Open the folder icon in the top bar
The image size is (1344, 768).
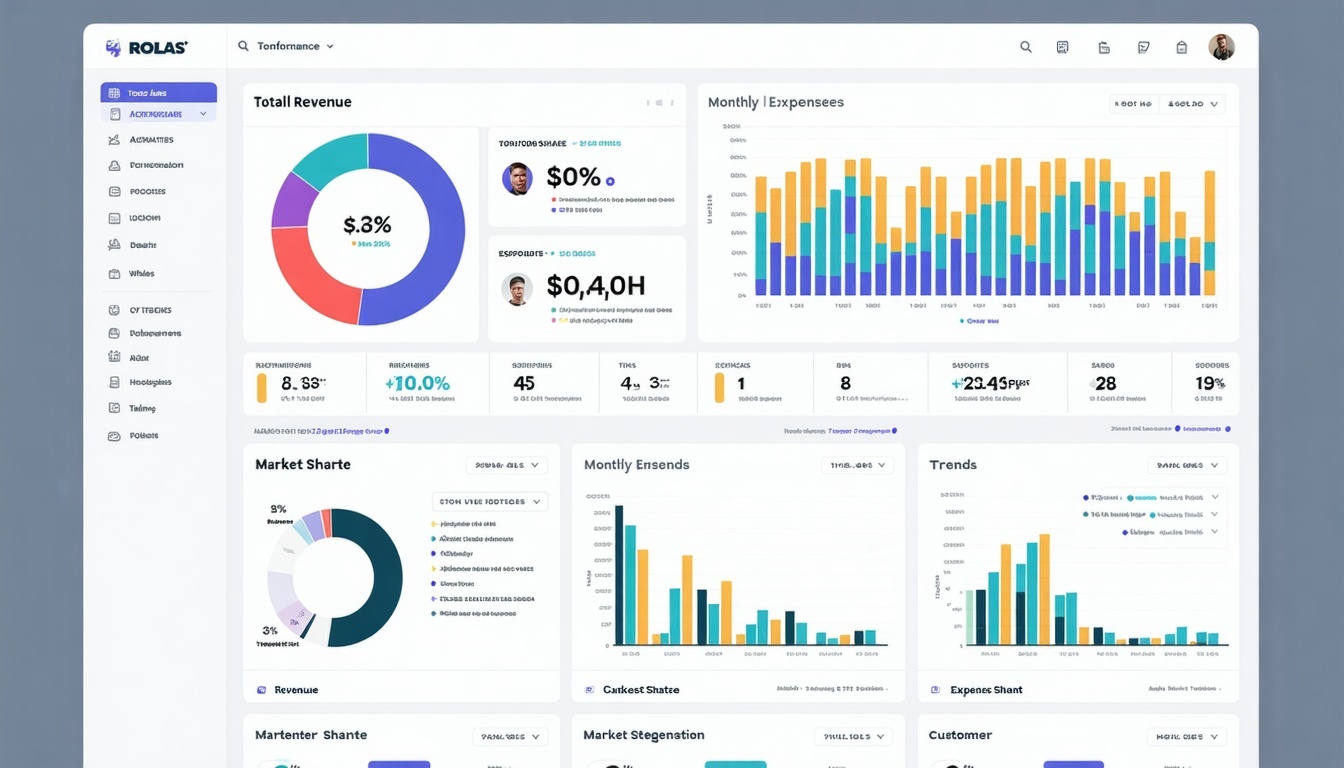[1104, 46]
